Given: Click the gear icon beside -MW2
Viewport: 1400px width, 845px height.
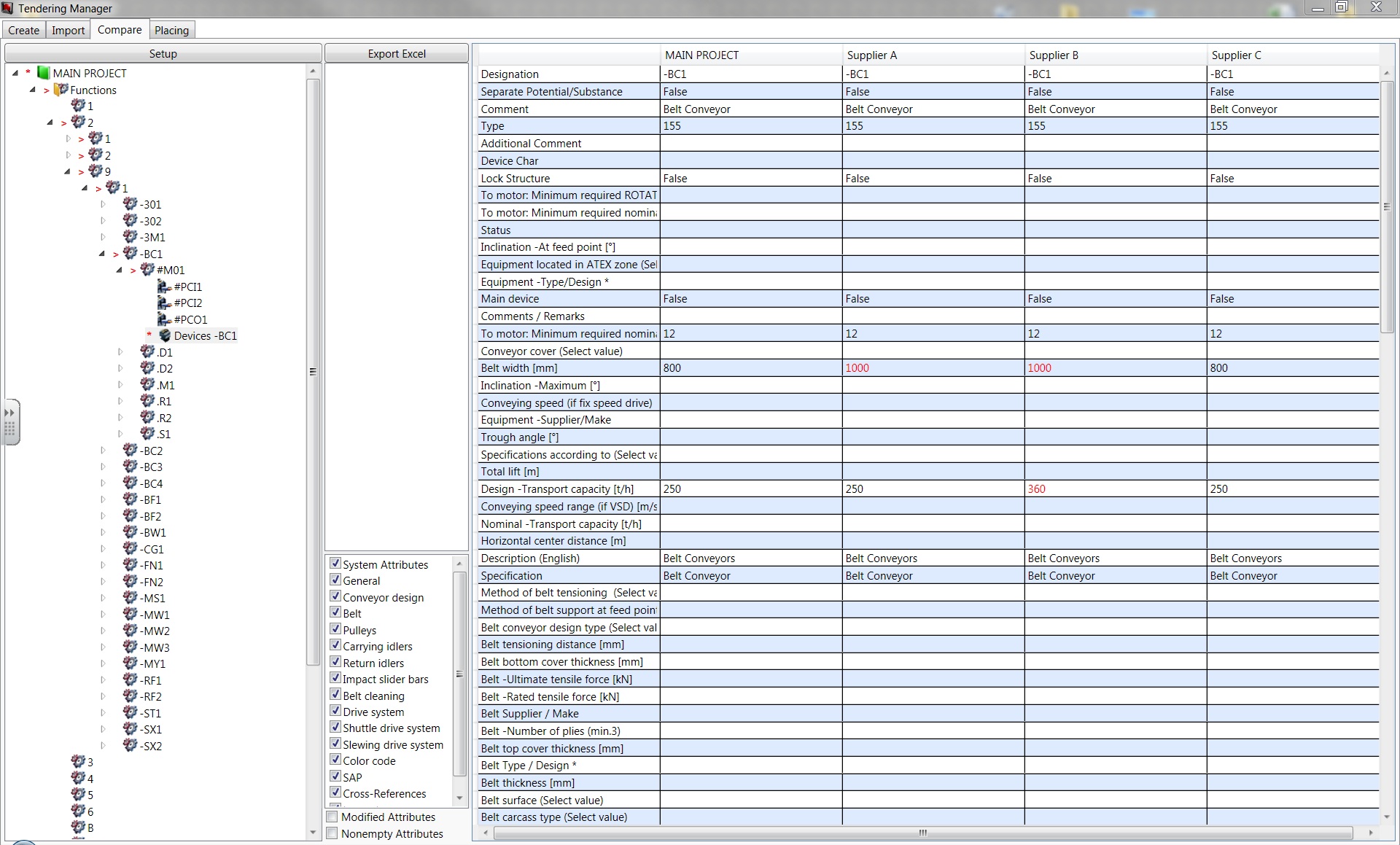Looking at the screenshot, I should click(131, 631).
